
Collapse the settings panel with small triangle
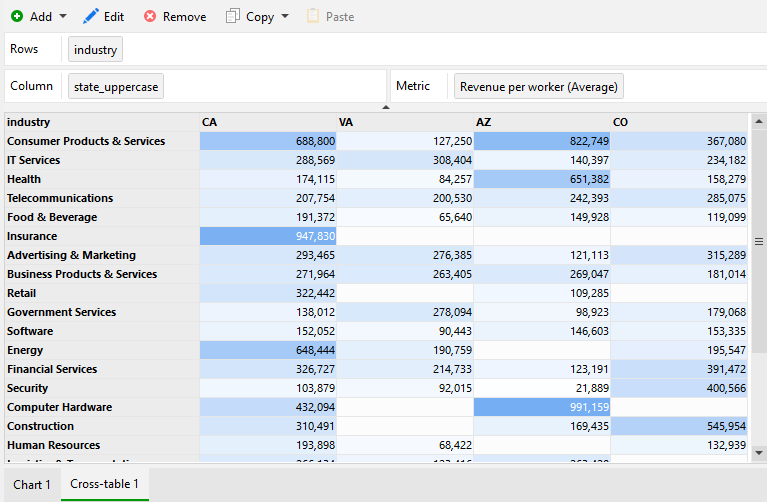(x=386, y=107)
